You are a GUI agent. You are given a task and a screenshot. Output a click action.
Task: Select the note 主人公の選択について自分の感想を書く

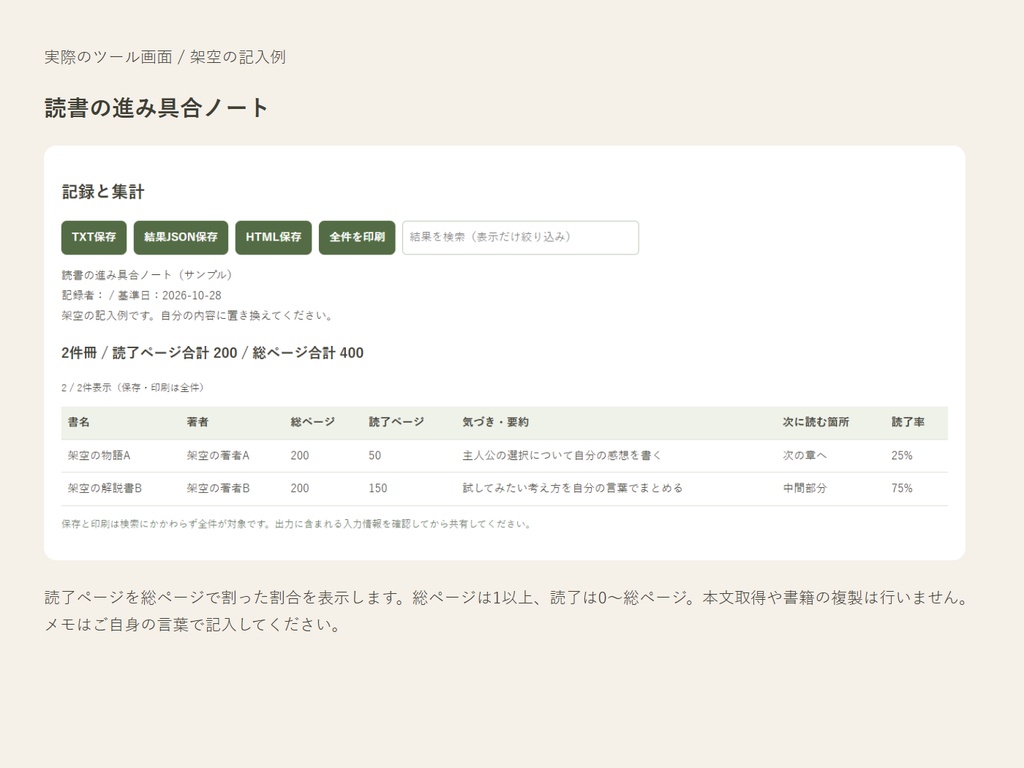562,455
